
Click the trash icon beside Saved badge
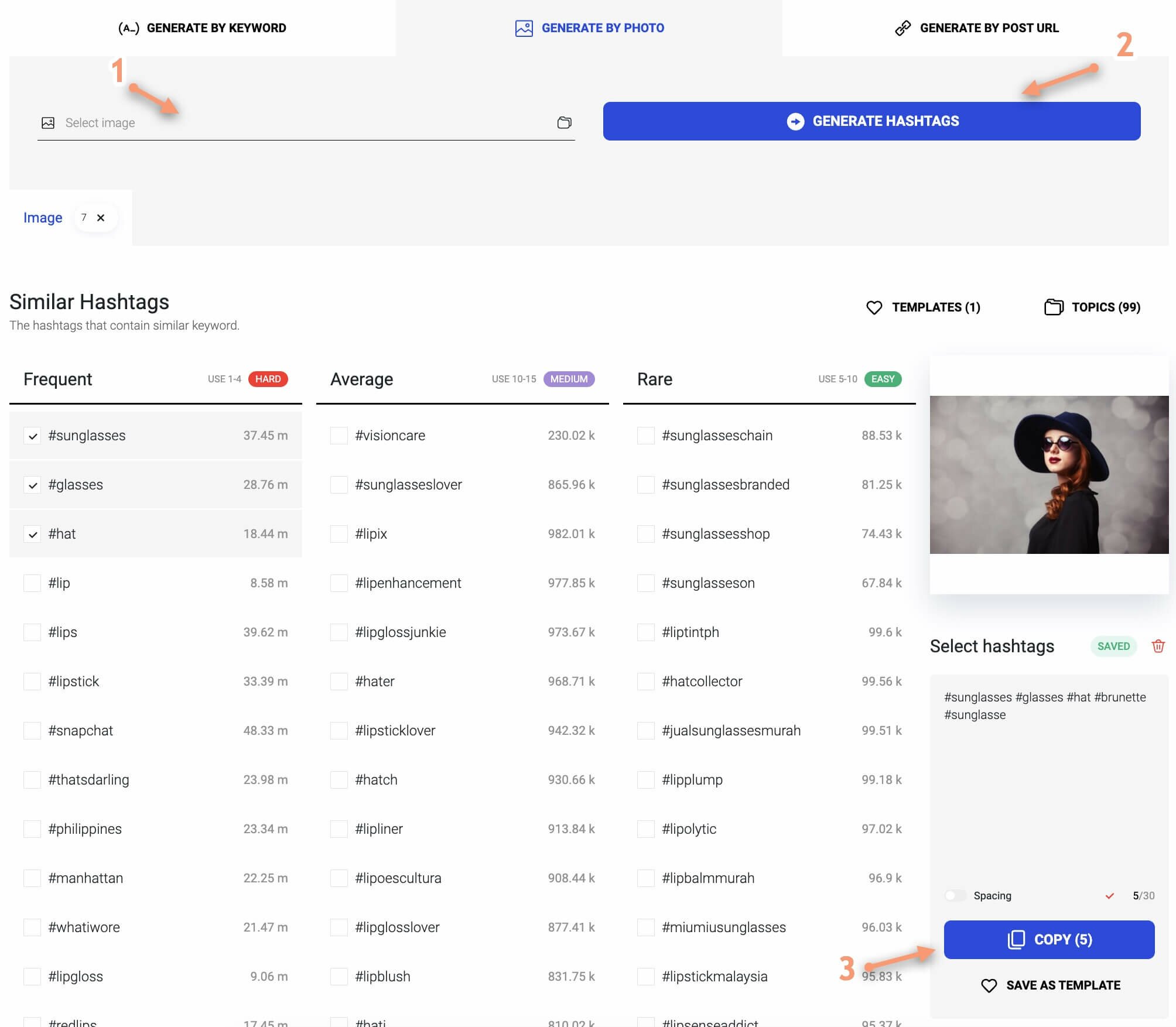[1158, 646]
